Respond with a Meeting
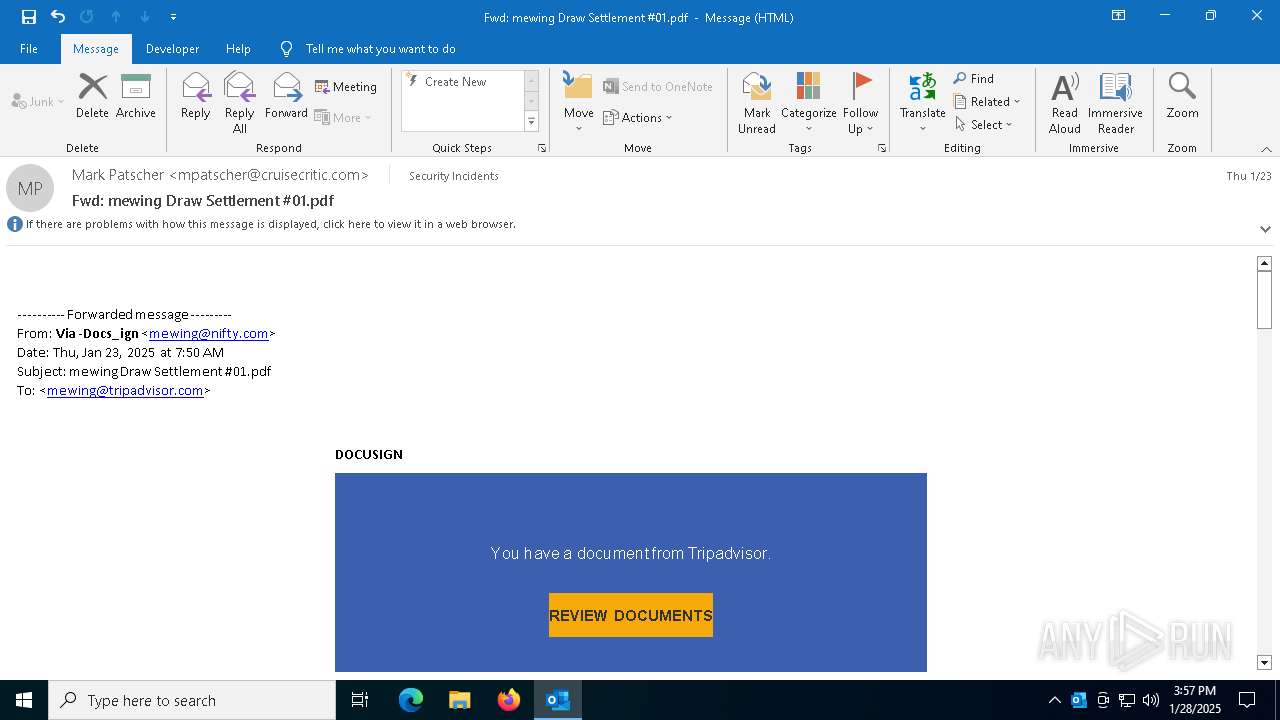The width and height of the screenshot is (1280, 720). coord(346,87)
